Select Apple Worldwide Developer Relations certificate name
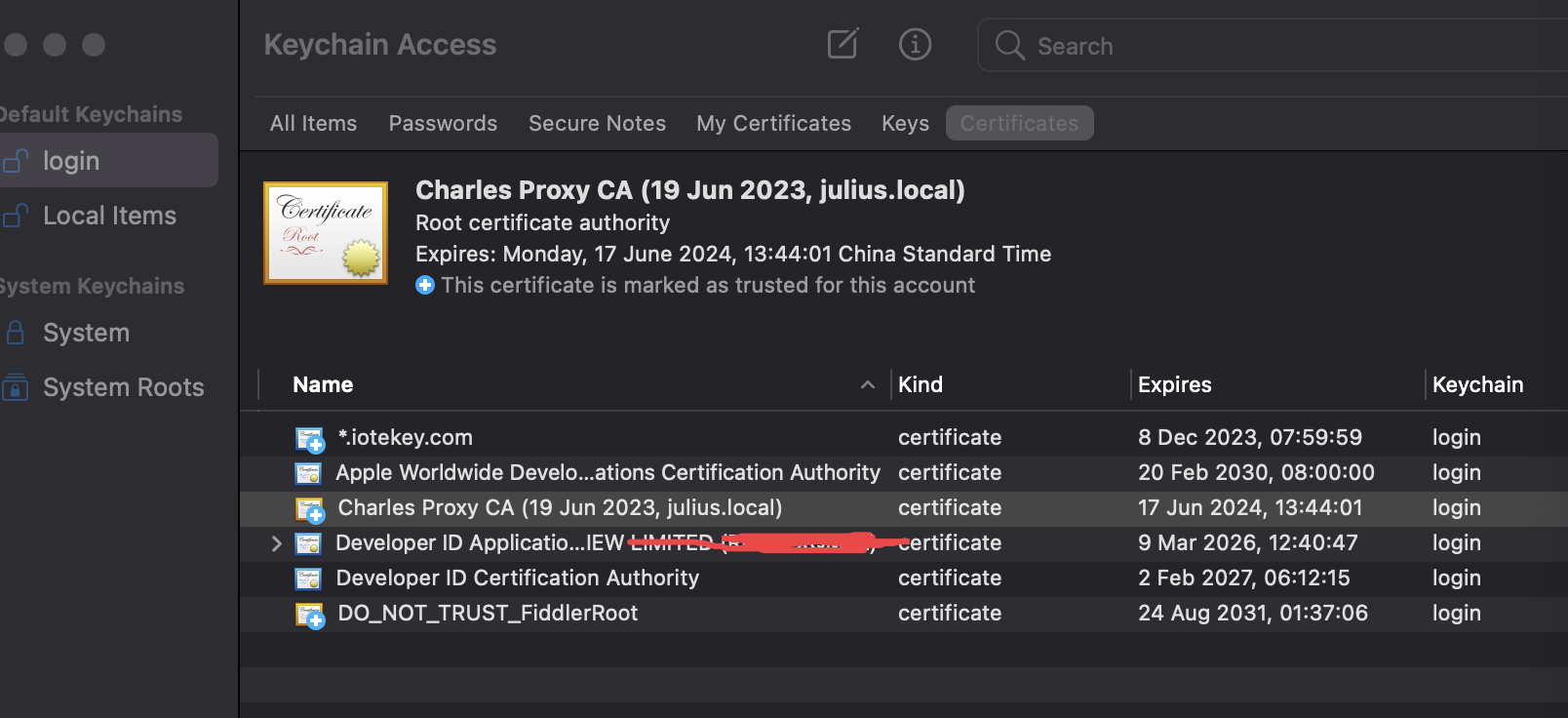This screenshot has height=718, width=1568. pyautogui.click(x=608, y=472)
